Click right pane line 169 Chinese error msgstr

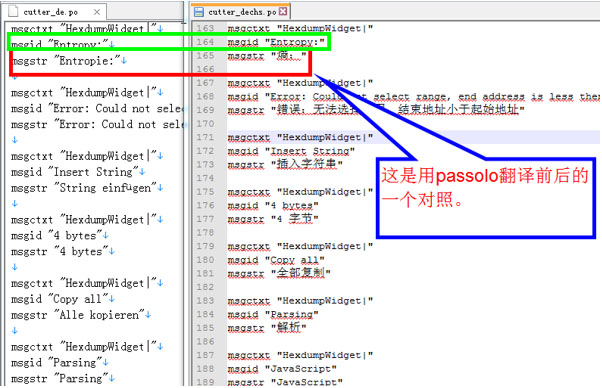376,110
